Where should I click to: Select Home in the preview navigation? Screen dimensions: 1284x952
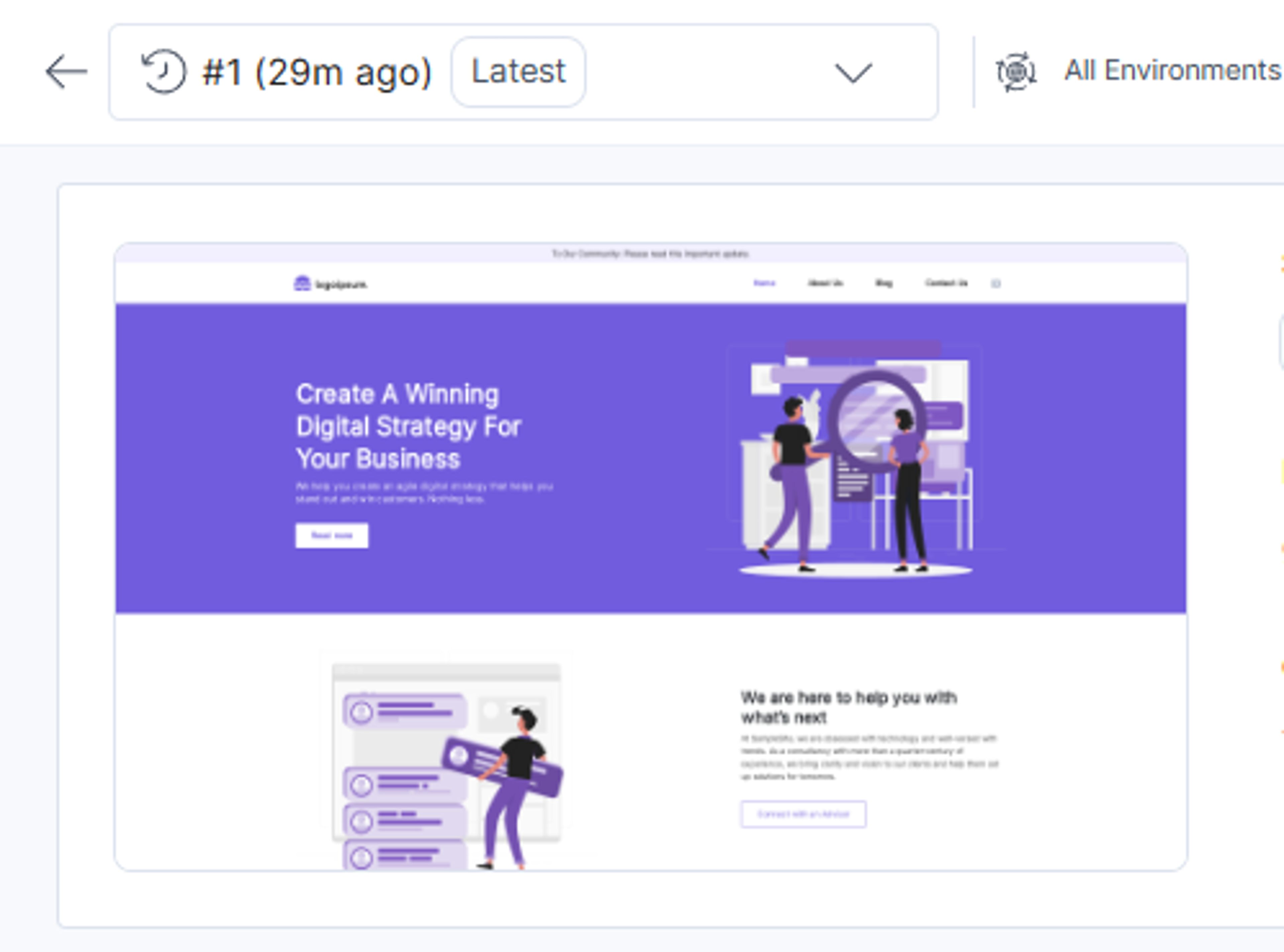pos(764,283)
